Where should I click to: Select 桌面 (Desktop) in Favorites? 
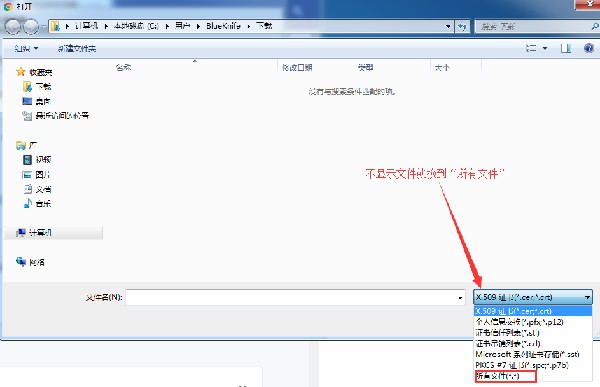[x=43, y=101]
